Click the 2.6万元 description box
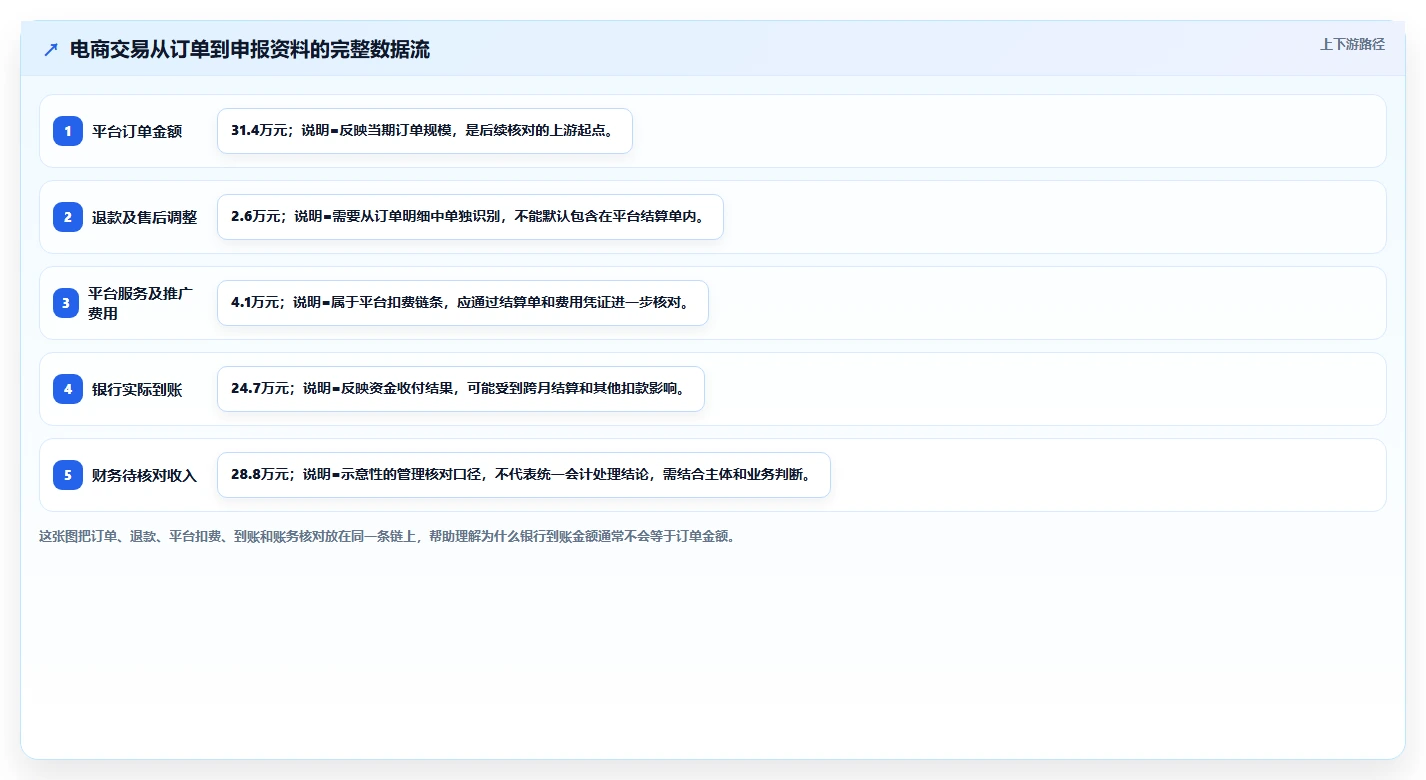 470,217
